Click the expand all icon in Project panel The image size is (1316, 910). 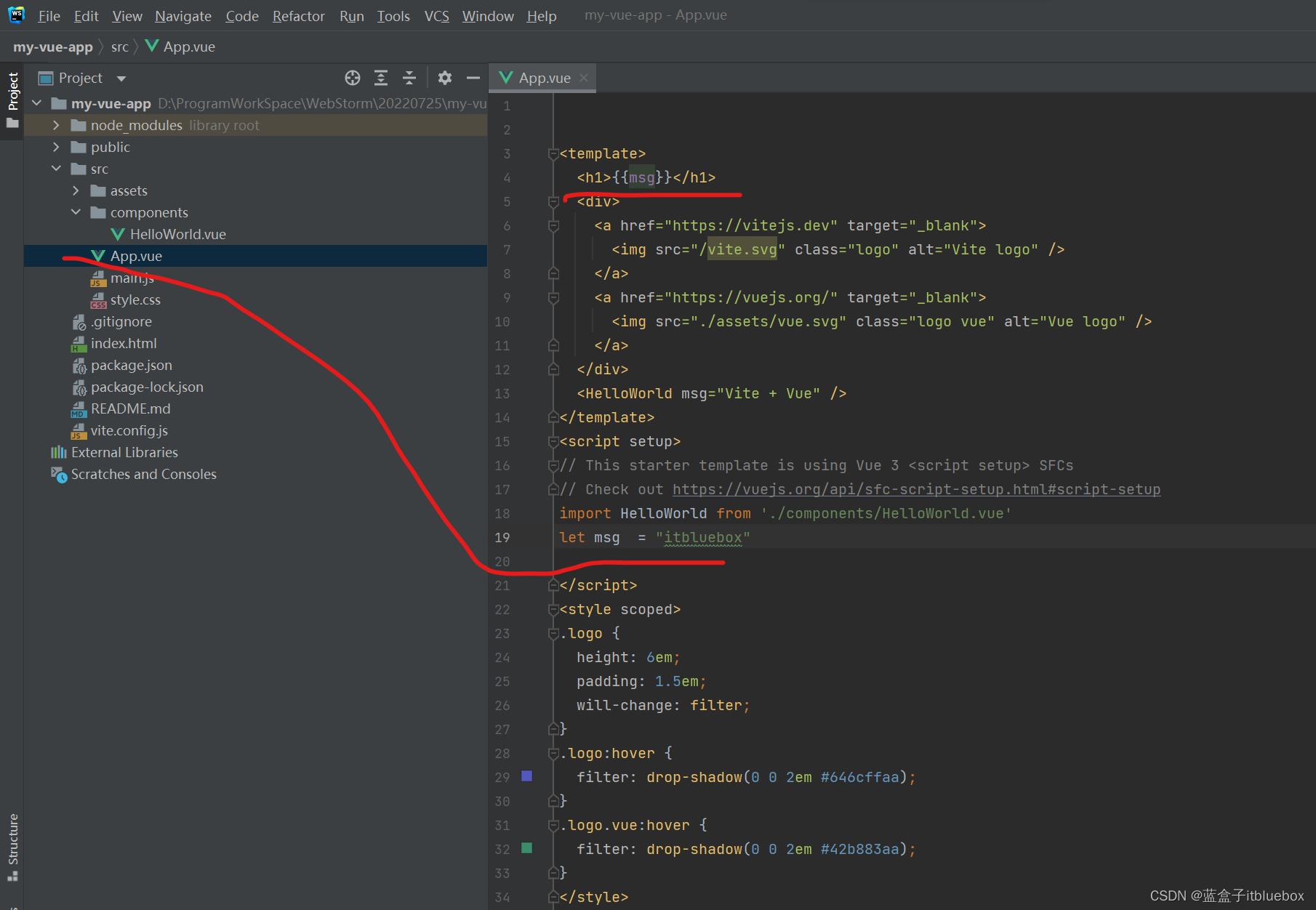[x=381, y=78]
